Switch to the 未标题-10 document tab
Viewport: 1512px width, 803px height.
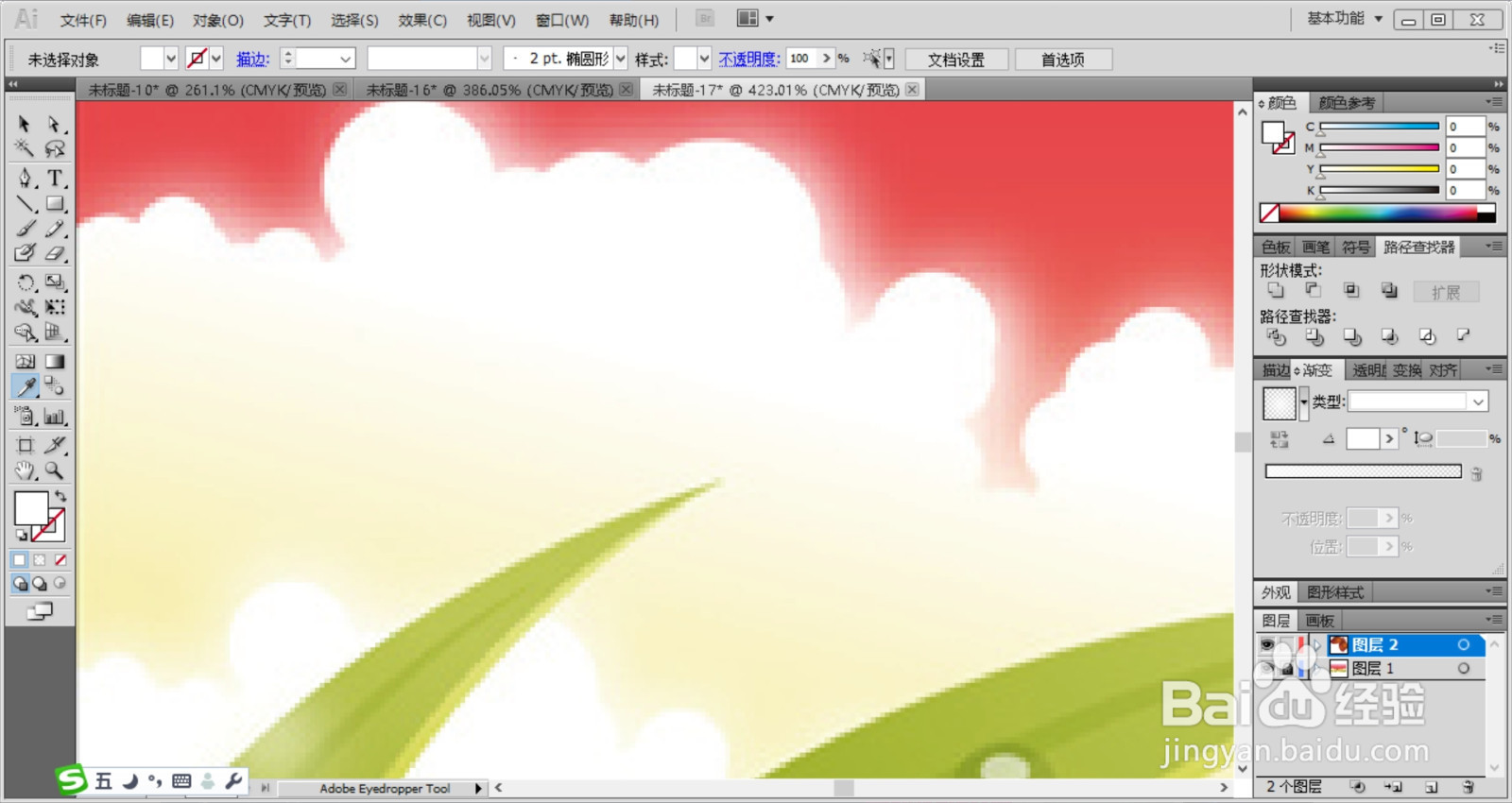[x=207, y=90]
